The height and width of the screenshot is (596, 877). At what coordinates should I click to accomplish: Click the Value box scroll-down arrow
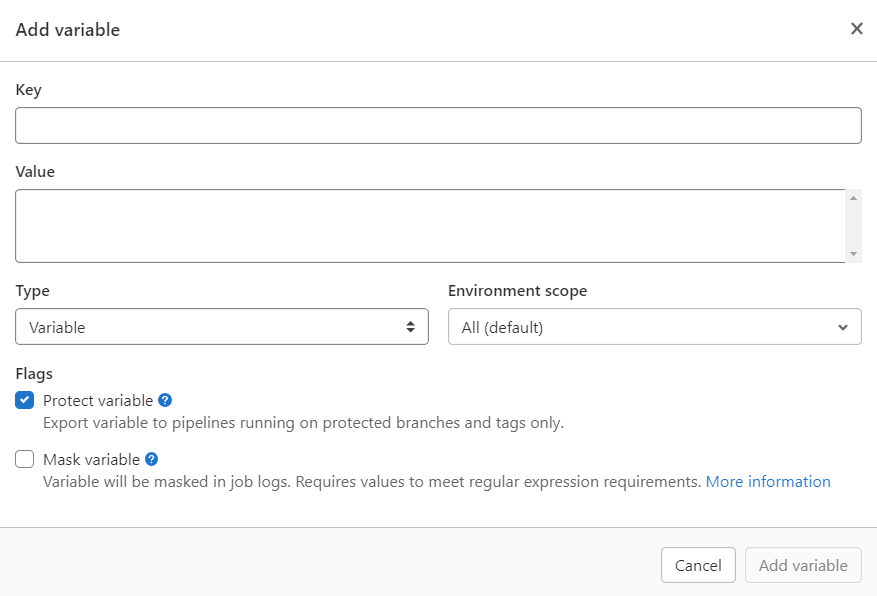pos(853,254)
